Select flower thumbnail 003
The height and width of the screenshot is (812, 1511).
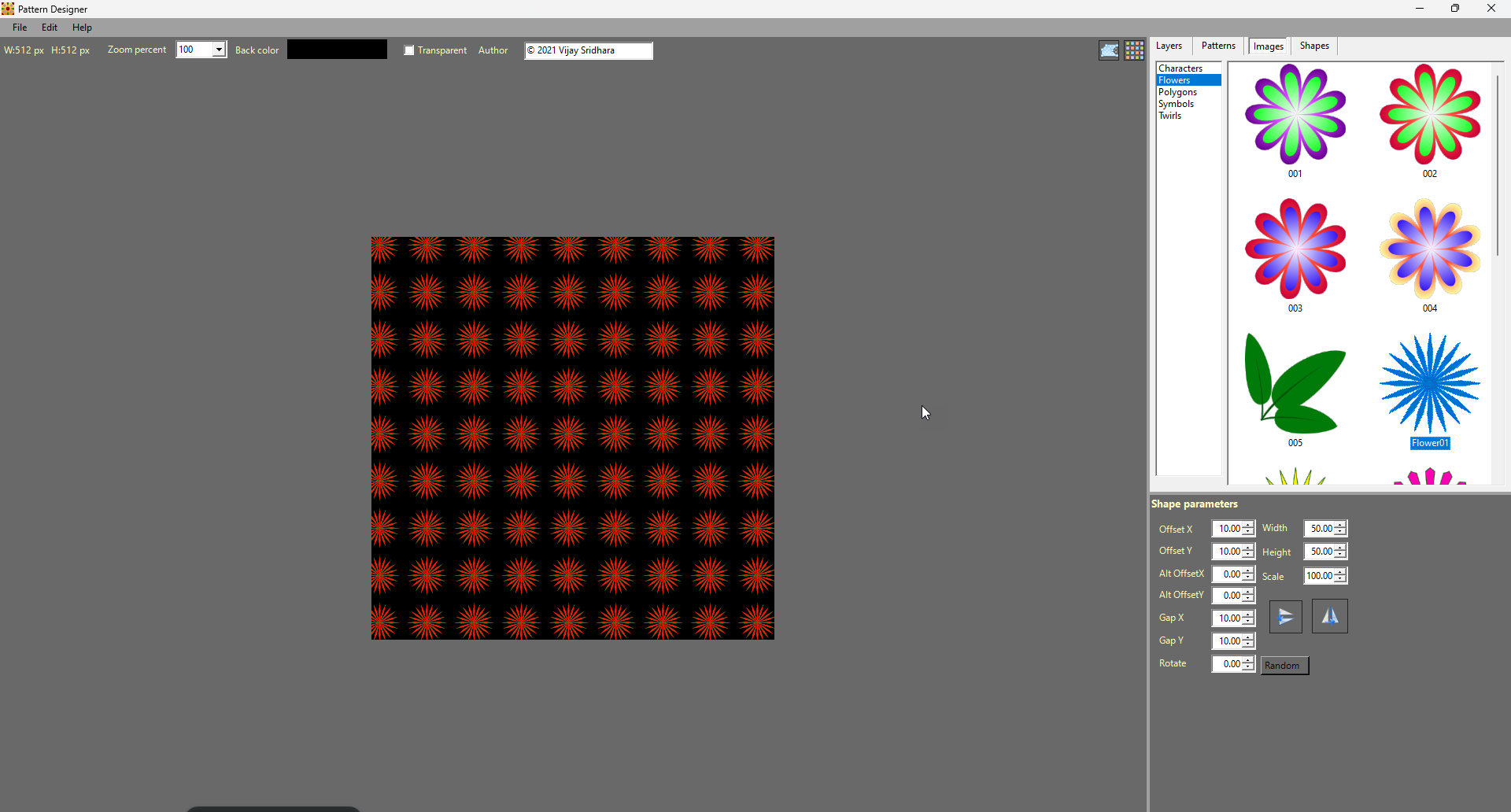pyautogui.click(x=1295, y=250)
